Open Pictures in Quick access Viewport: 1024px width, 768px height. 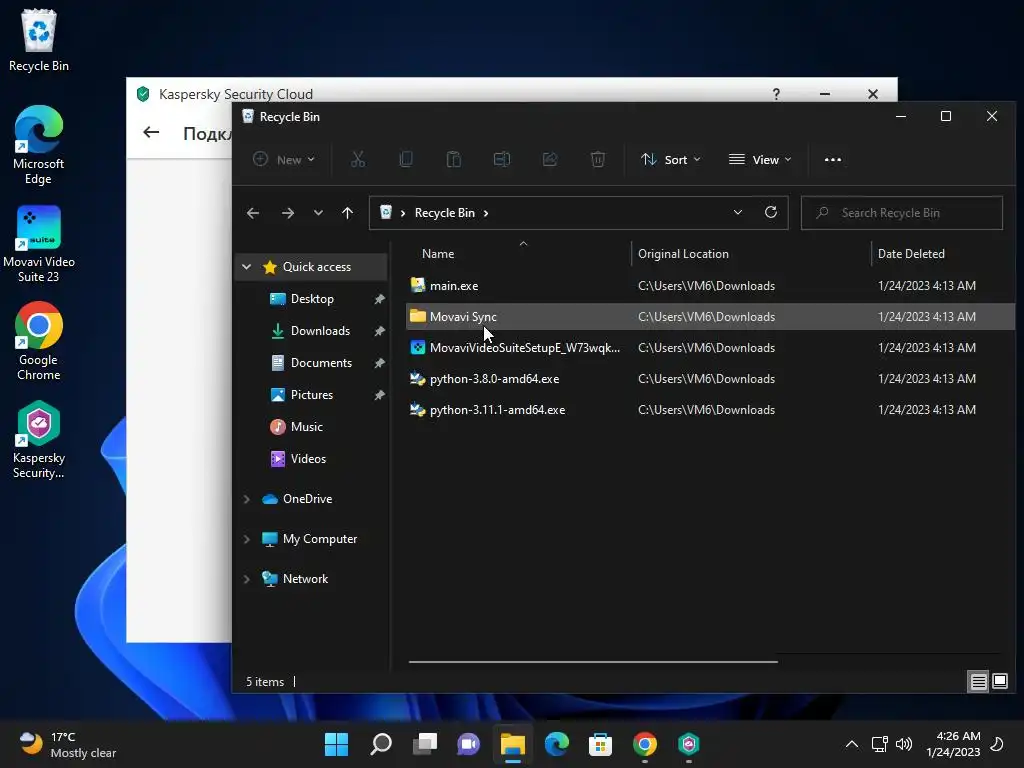tap(312, 395)
